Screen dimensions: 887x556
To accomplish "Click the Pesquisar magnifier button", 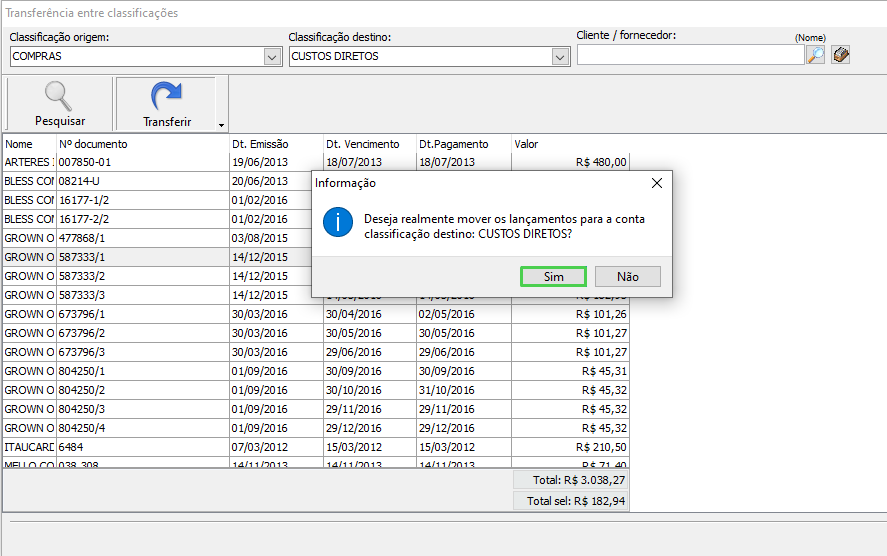I will tap(59, 104).
